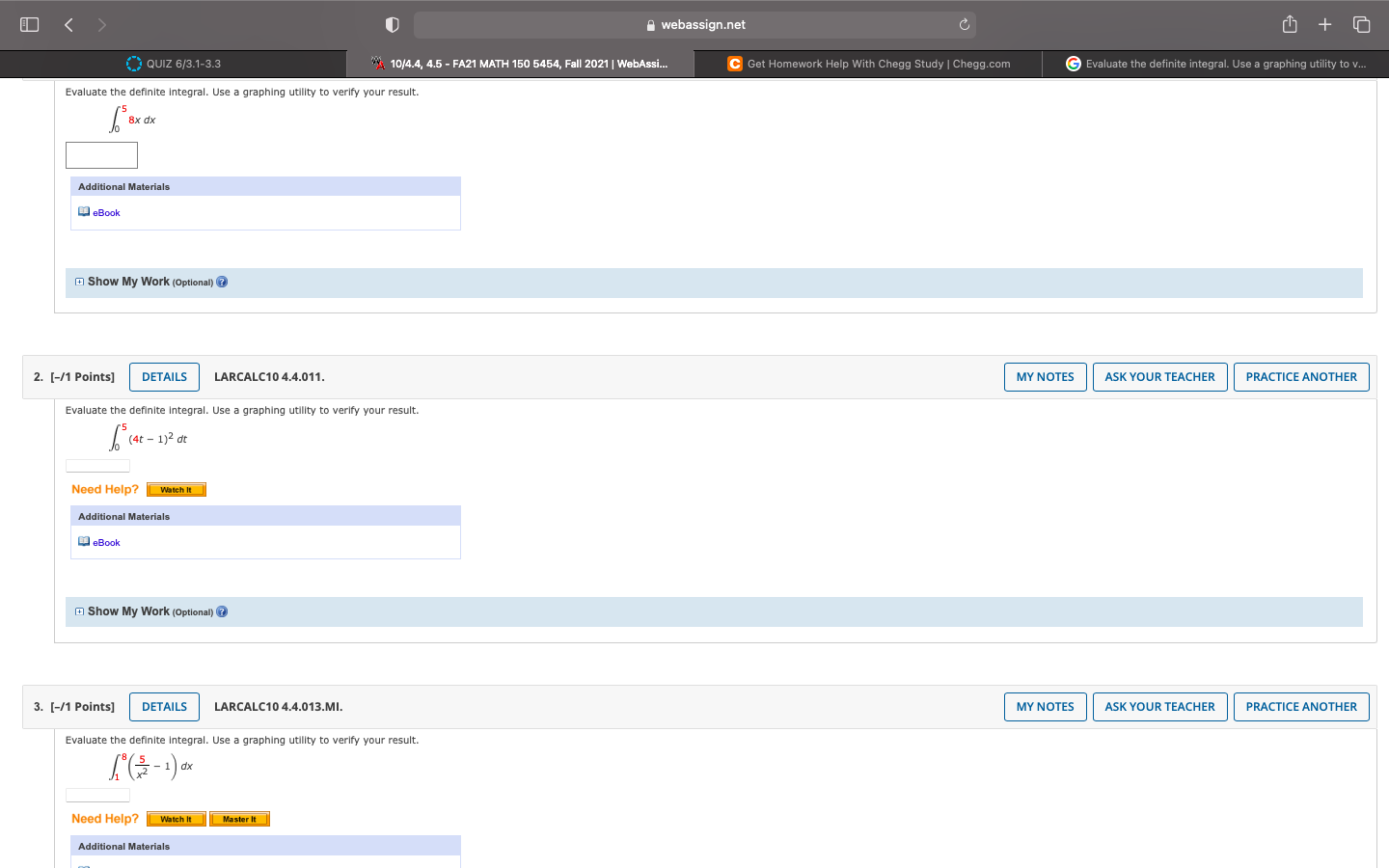Show all tabs using the tab overview icon
This screenshot has width=1389, height=868.
point(1361,24)
